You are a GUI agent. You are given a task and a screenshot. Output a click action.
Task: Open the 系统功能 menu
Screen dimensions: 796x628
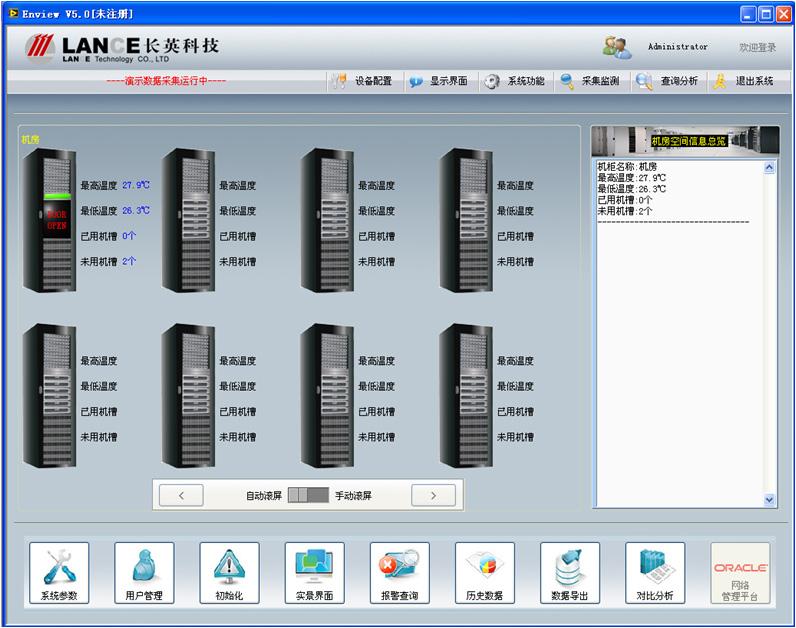tap(515, 82)
